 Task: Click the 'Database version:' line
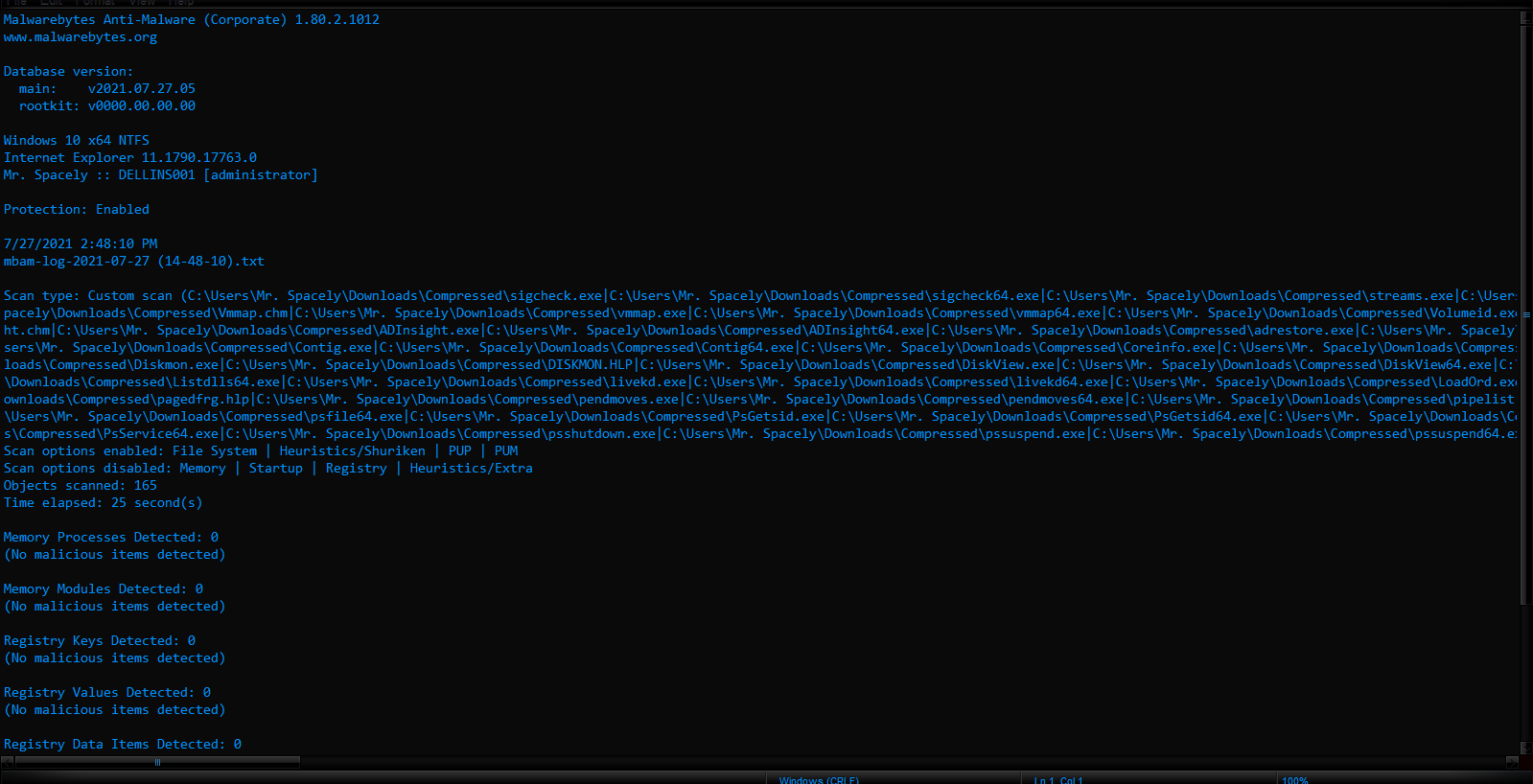[x=68, y=71]
